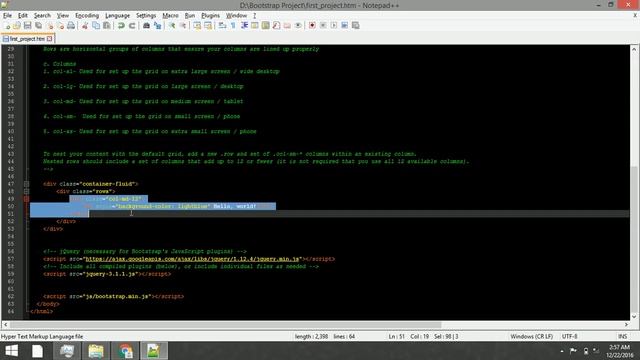The width and height of the screenshot is (640, 360).
Task: Open File Explorer from taskbar
Action: [96, 351]
